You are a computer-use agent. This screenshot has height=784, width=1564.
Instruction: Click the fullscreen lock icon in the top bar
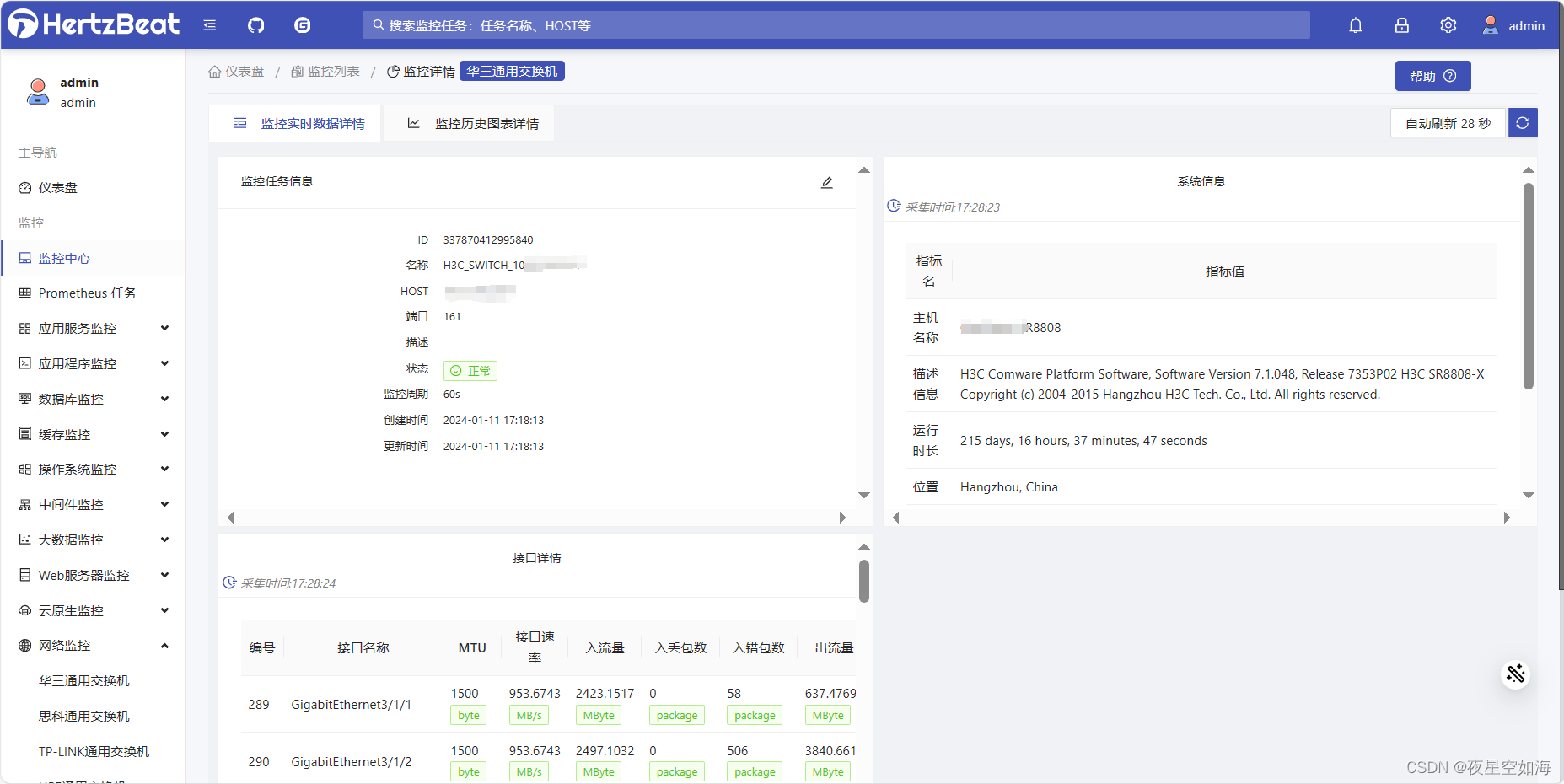pos(1401,24)
